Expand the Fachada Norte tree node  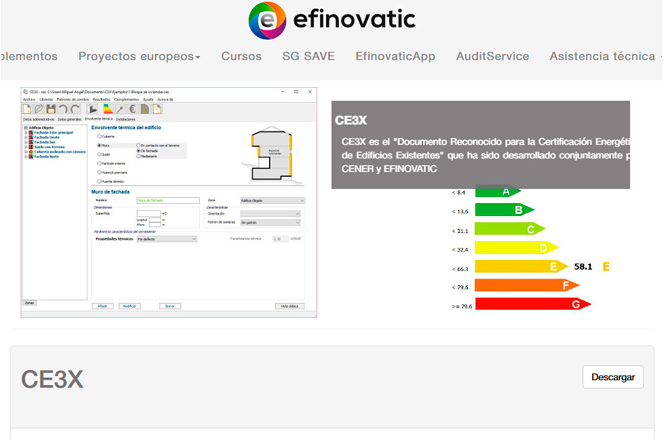coord(26,156)
